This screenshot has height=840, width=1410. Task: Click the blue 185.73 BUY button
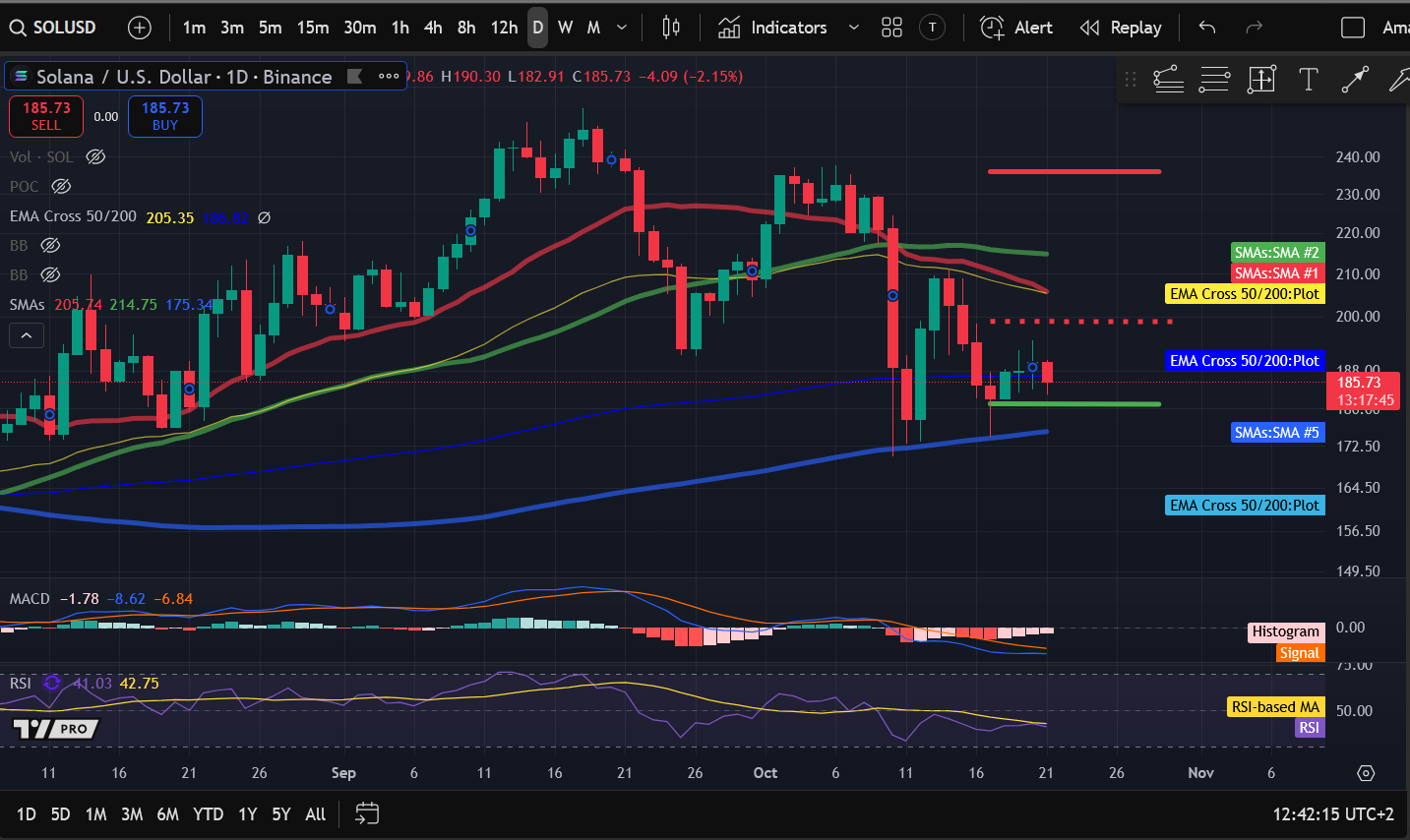click(x=165, y=116)
